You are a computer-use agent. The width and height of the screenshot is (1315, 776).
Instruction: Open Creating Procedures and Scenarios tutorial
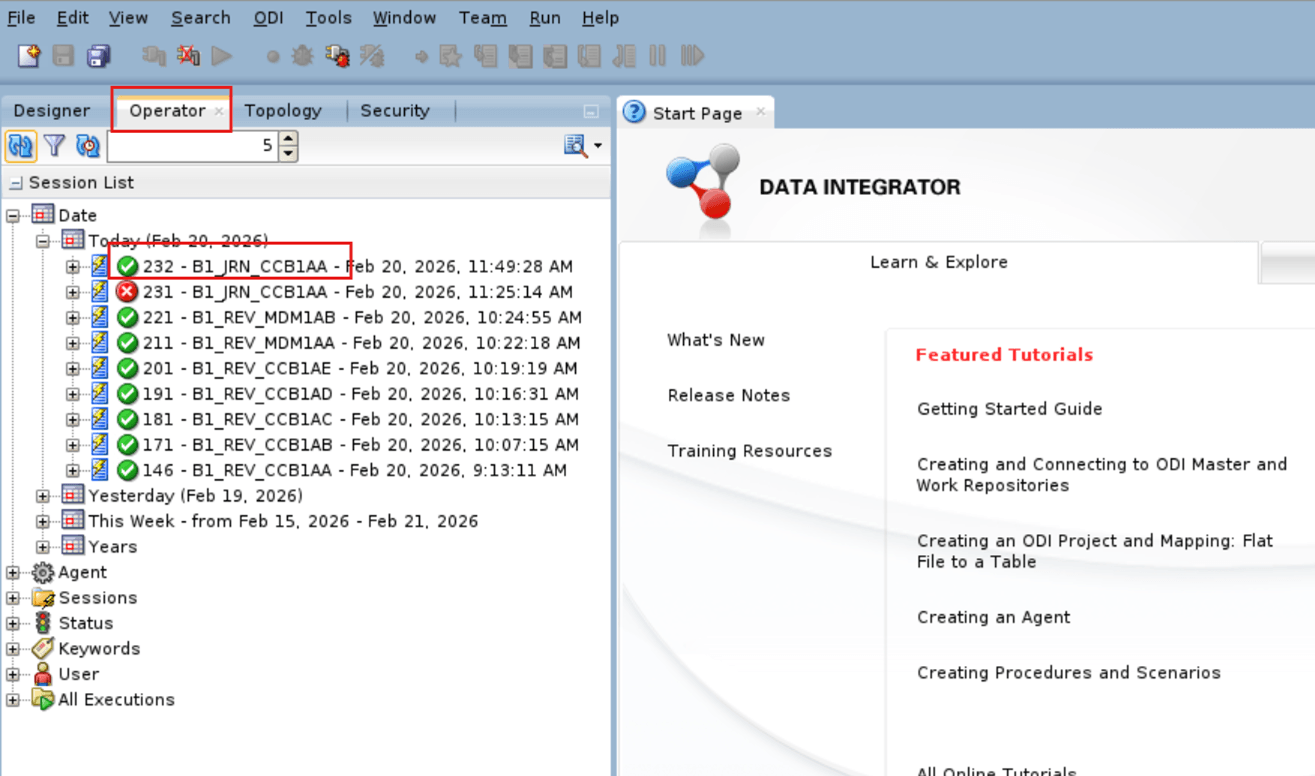coord(1069,673)
